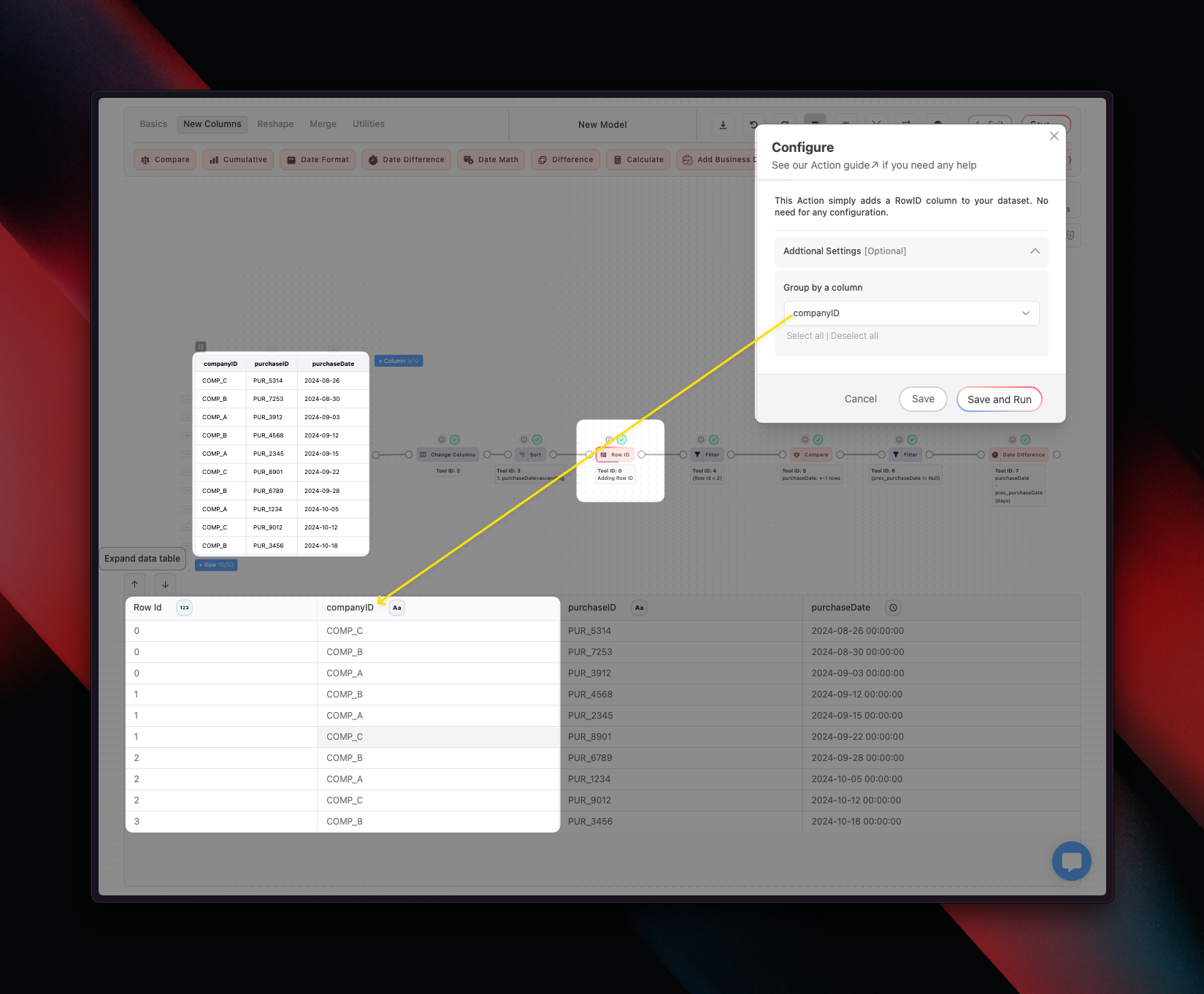Click green check above Date Difference node

point(1025,440)
